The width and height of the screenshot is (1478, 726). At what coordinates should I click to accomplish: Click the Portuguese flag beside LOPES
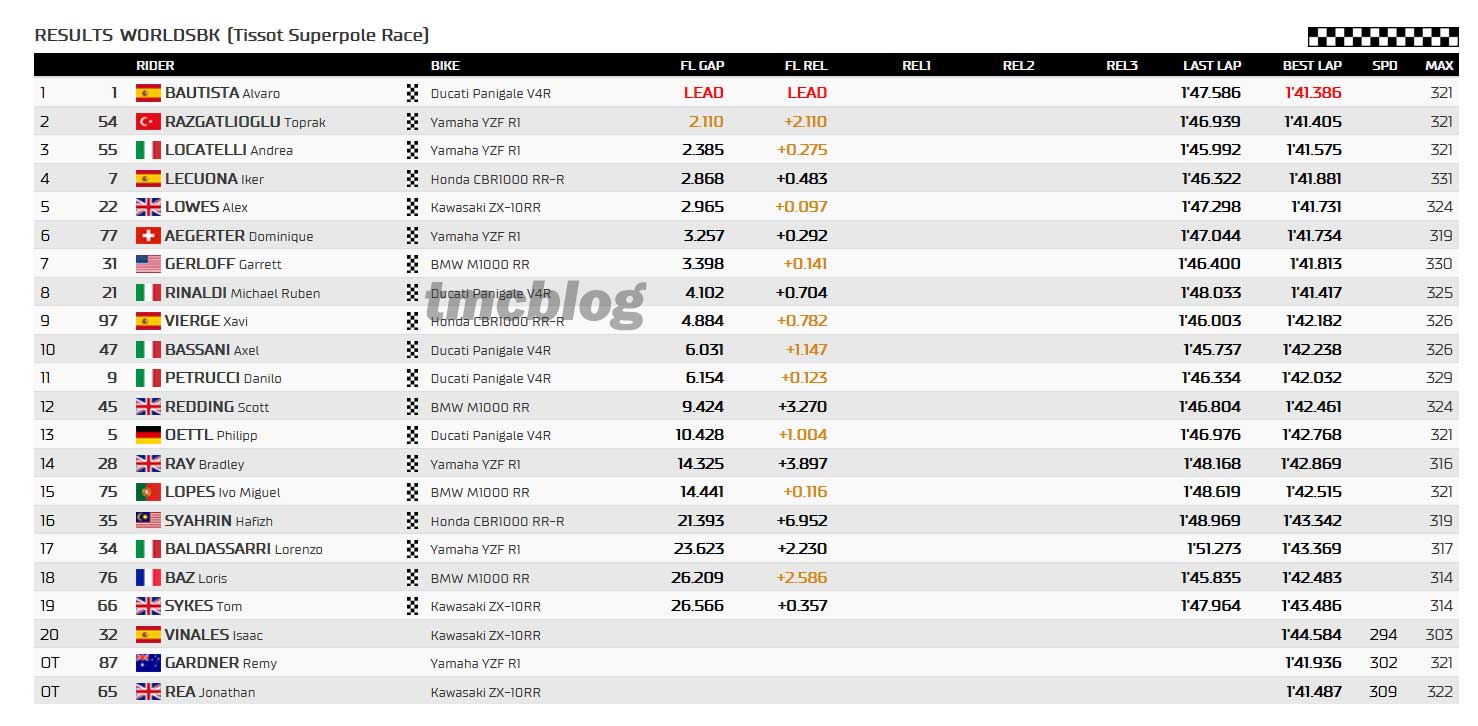click(x=148, y=492)
